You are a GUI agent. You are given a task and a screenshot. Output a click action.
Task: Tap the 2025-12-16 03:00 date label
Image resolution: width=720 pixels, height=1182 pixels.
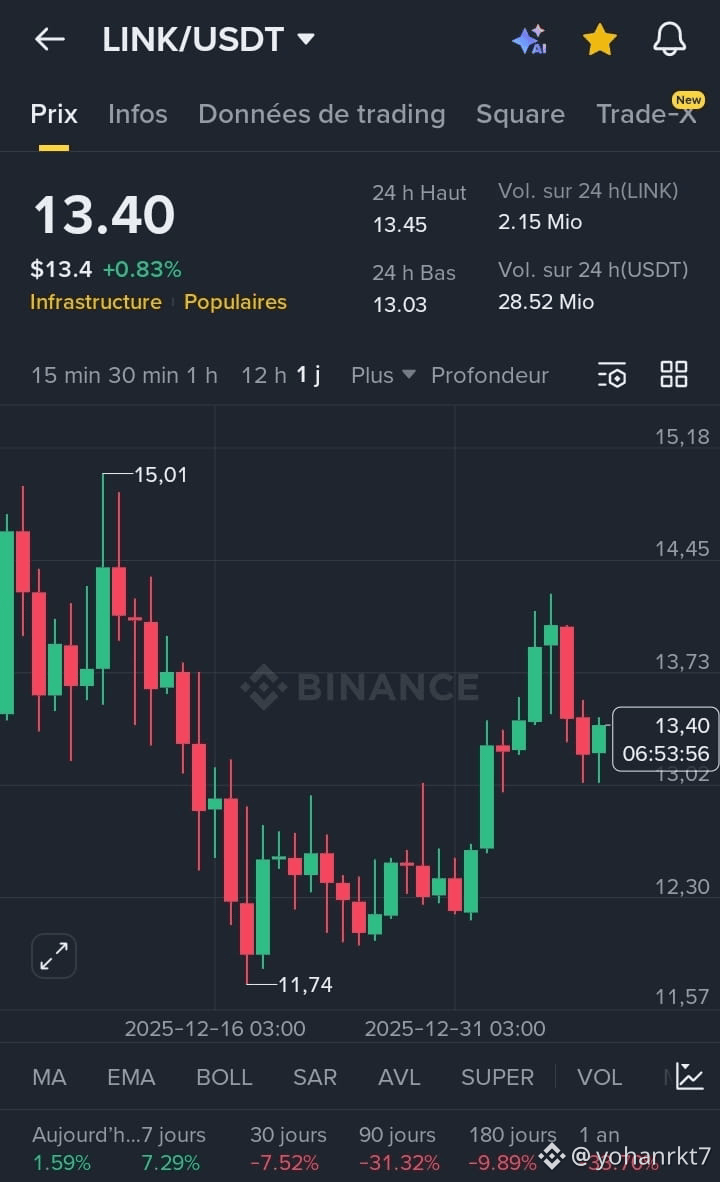[x=215, y=1028]
